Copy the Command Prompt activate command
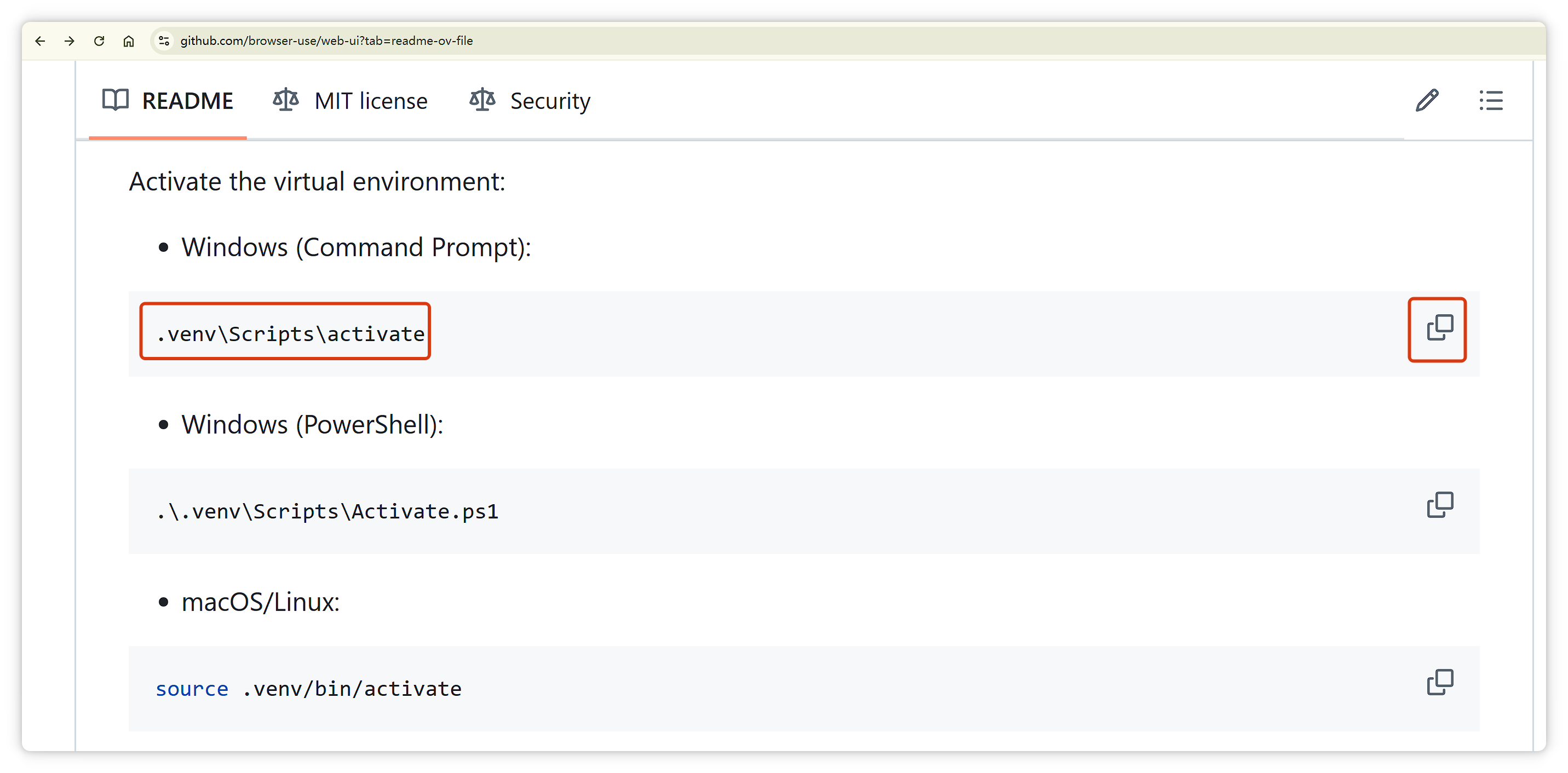 1439,327
